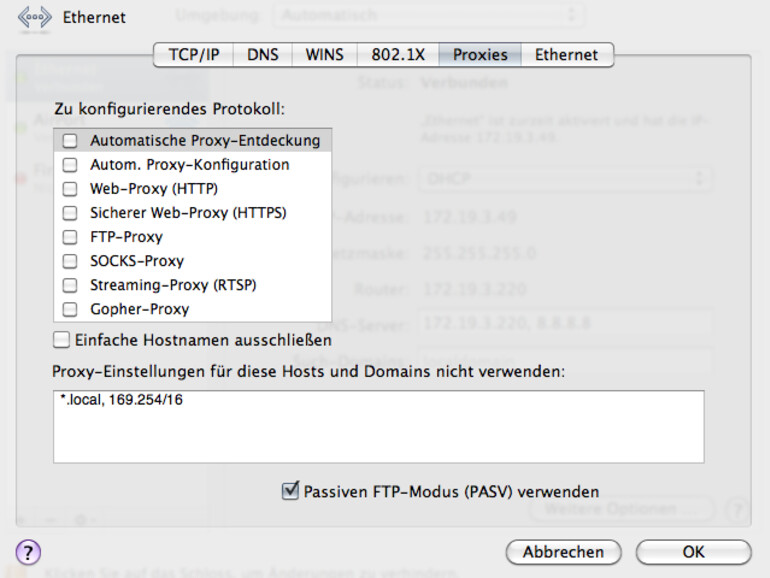Open the DNS tab
This screenshot has width=770, height=578.
(263, 55)
